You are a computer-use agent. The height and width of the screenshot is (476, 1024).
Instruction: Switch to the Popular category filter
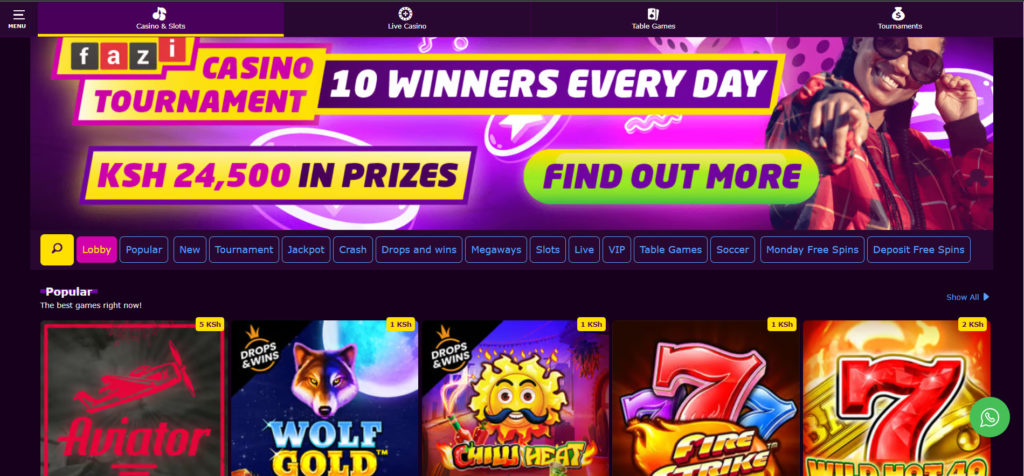tap(144, 249)
